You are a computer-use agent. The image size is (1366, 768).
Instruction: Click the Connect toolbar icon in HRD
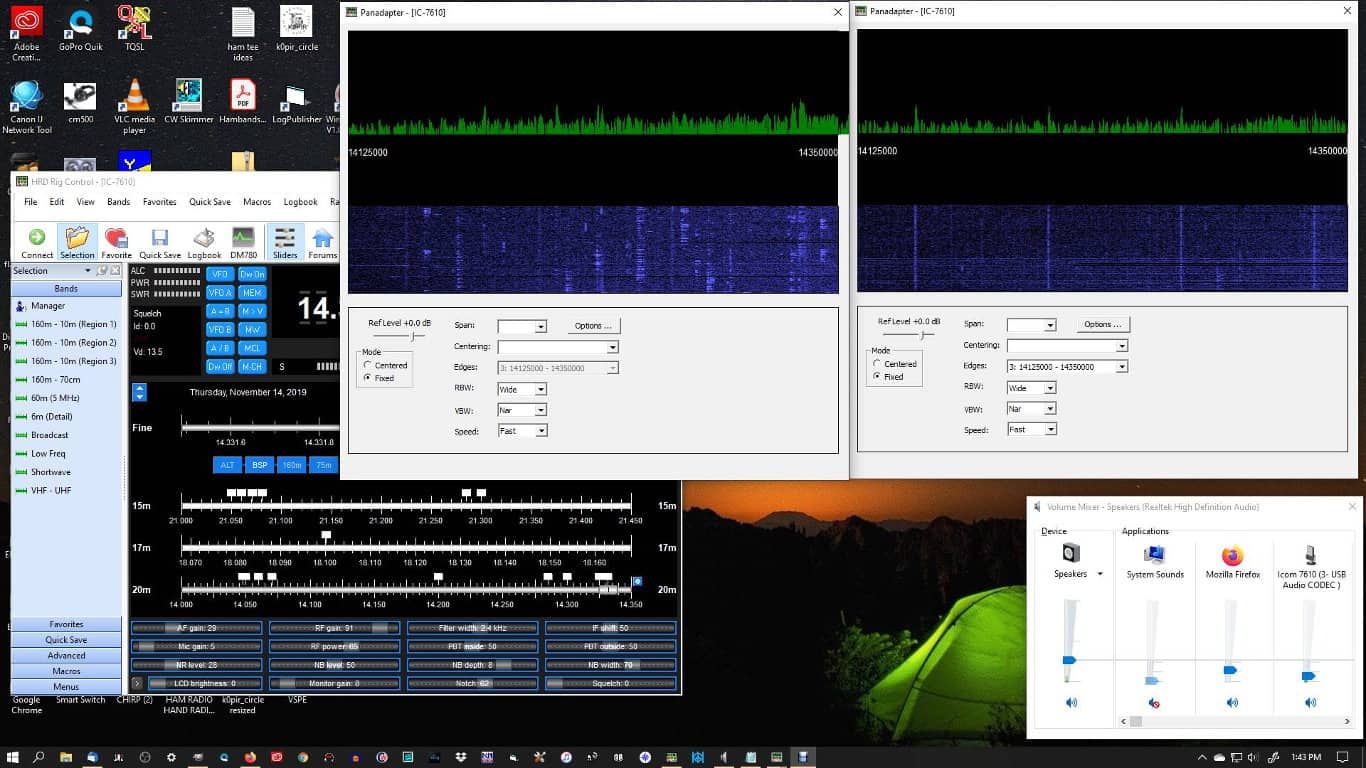pyautogui.click(x=37, y=243)
